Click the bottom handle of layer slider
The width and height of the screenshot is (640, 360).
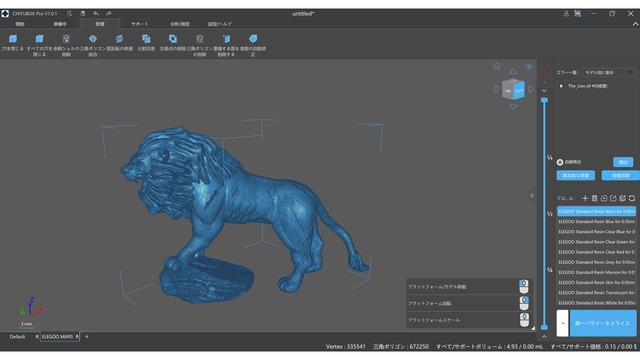[x=544, y=327]
